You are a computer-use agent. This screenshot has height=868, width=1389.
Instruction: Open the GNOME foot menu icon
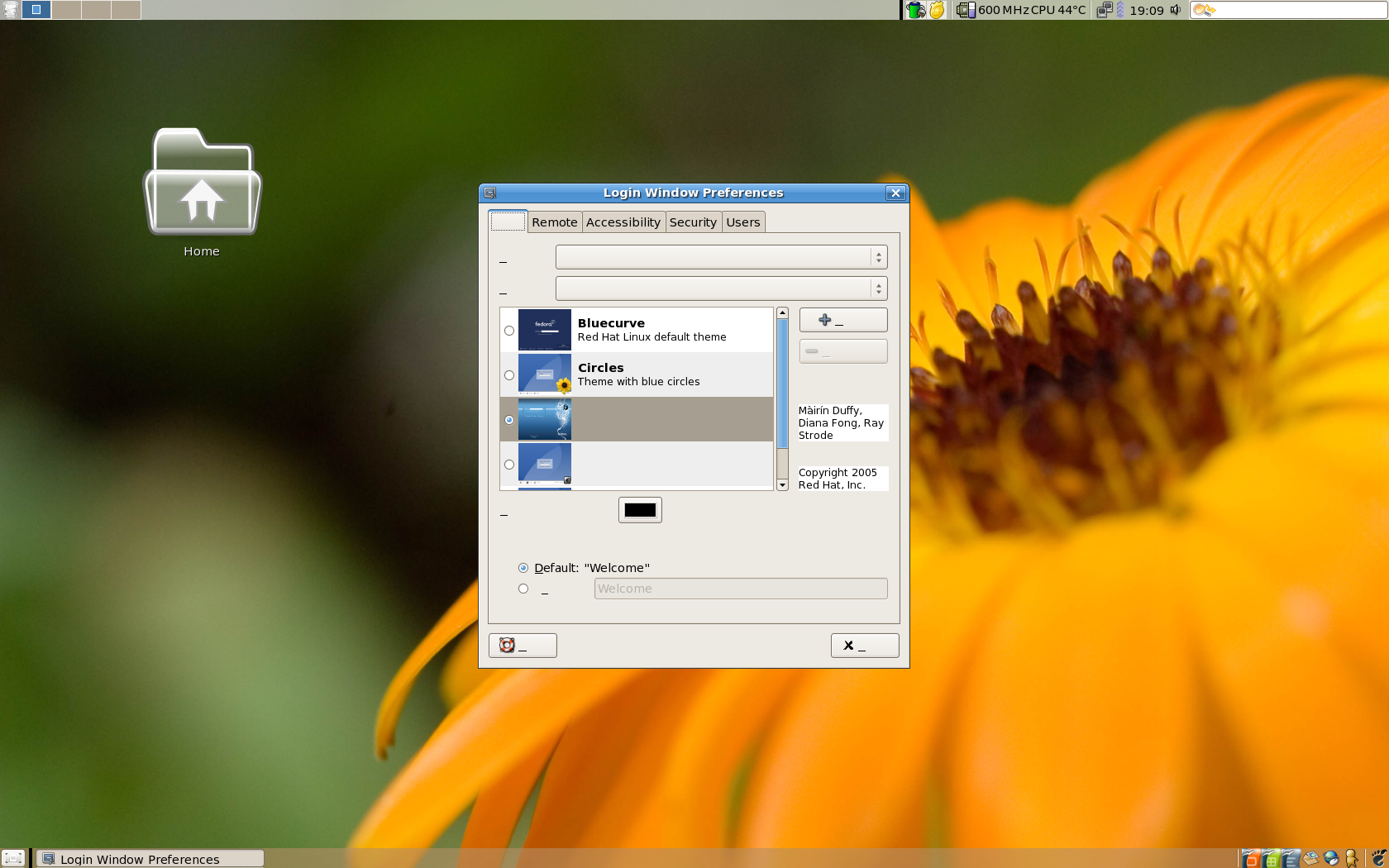(1378, 859)
